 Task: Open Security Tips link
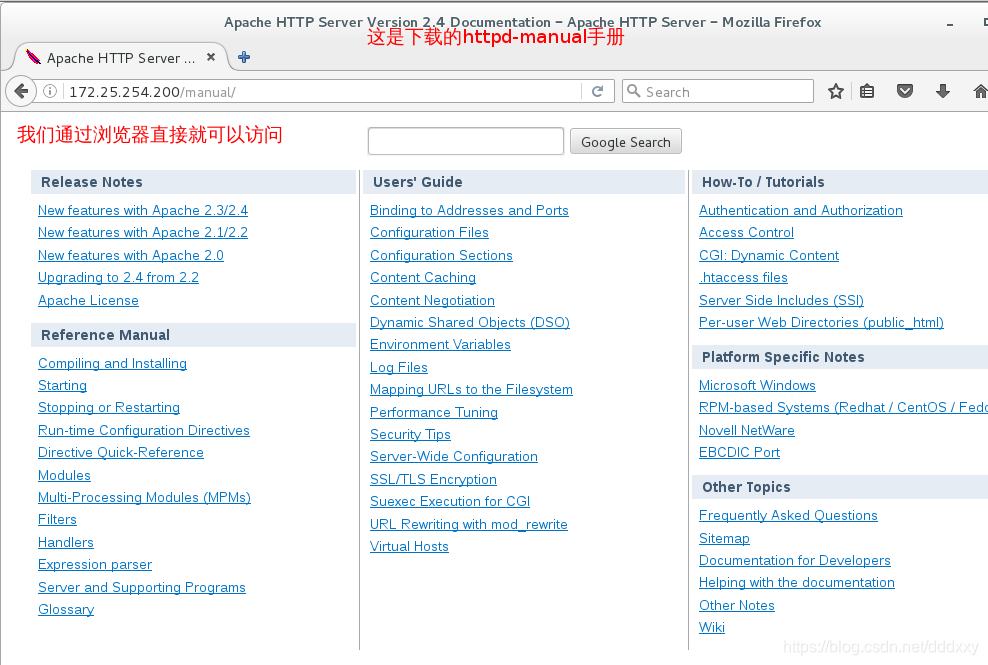click(410, 434)
